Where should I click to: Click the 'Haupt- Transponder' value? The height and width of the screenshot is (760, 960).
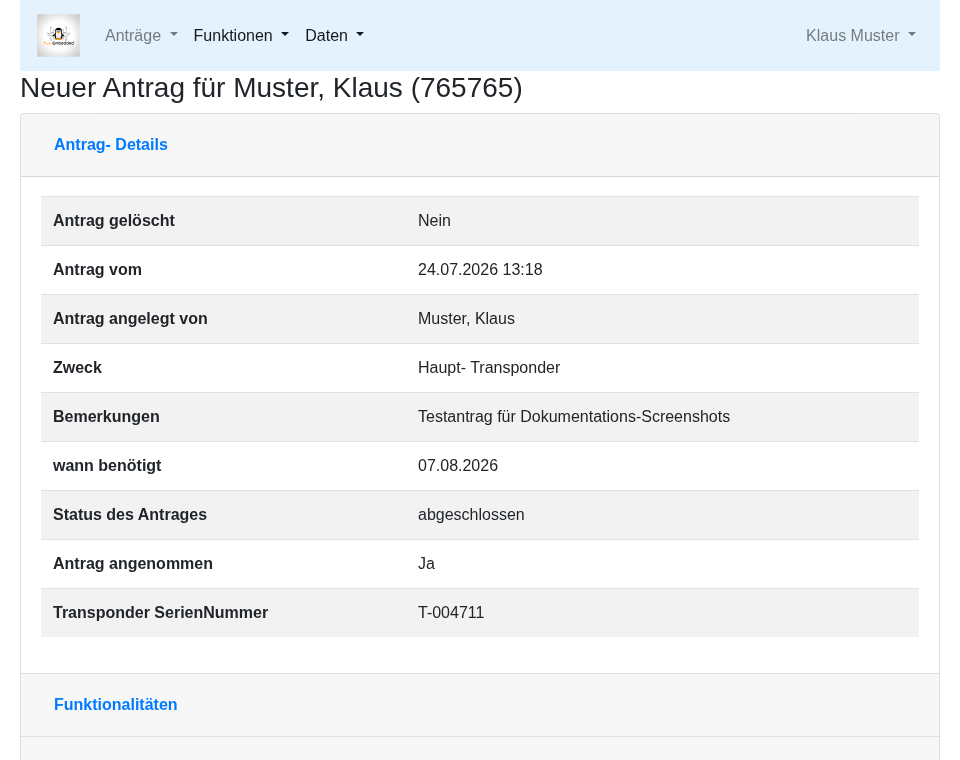(489, 367)
